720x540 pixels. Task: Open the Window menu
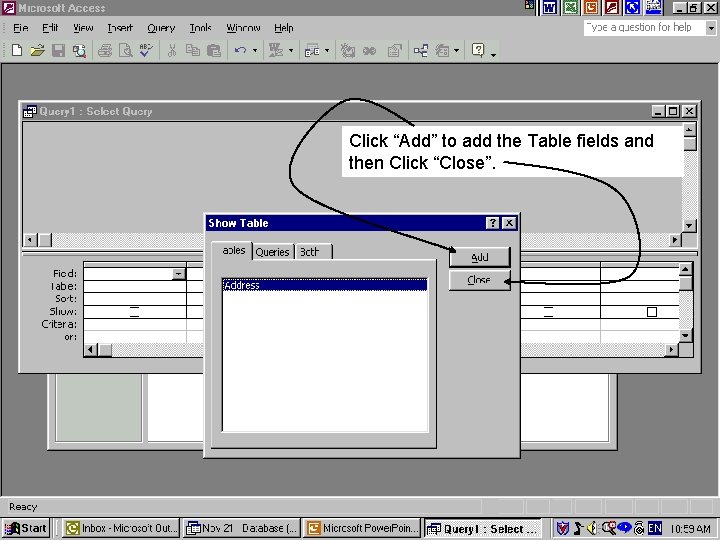tap(243, 28)
